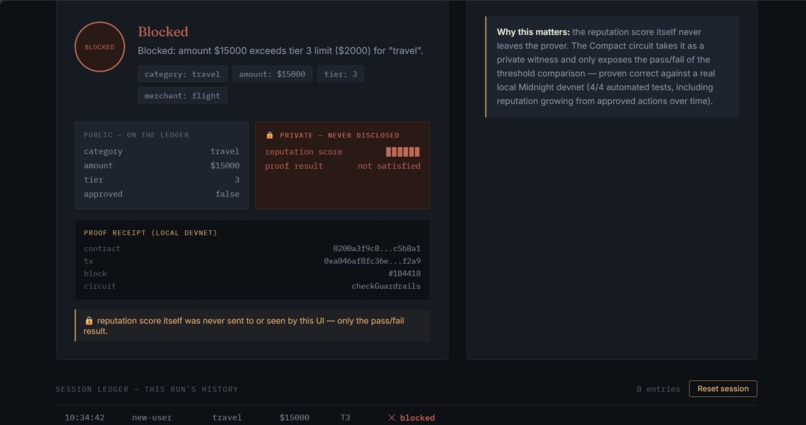Click the 'not satisfied' proof result value
Viewport: 806px width, 425px height.
click(389, 166)
